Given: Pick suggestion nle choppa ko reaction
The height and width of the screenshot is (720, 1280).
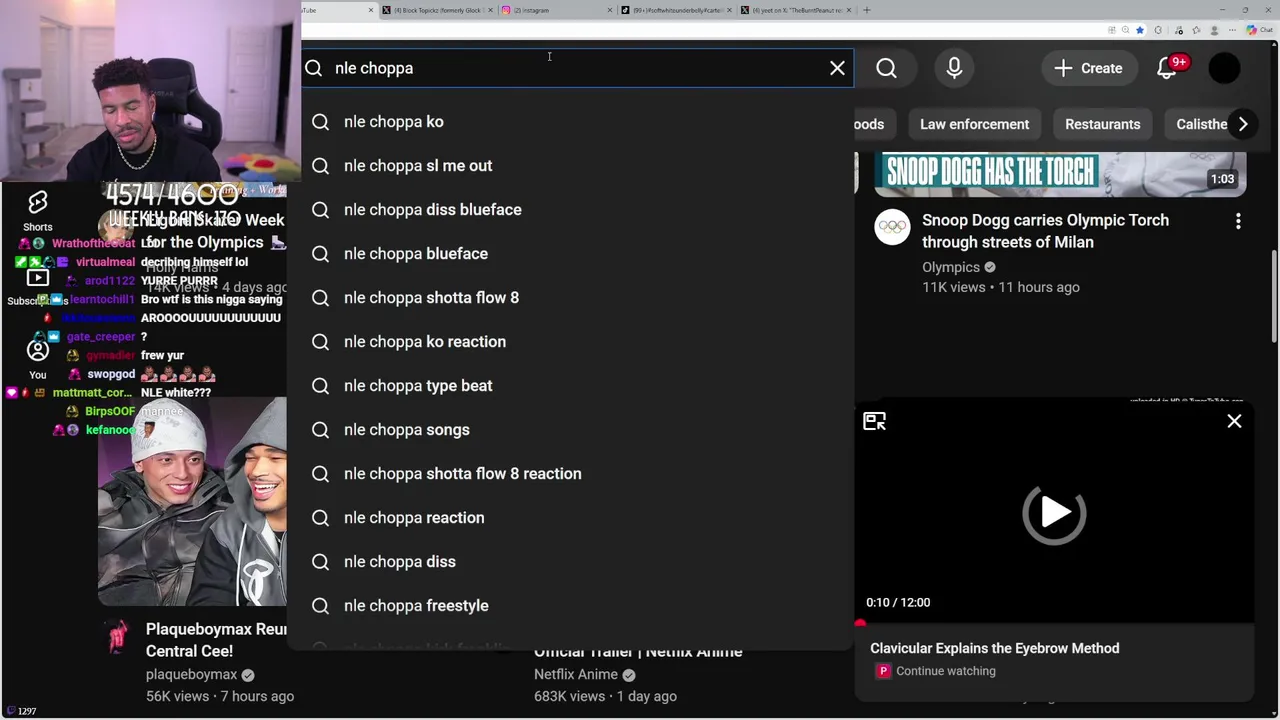Looking at the screenshot, I should (x=570, y=342).
